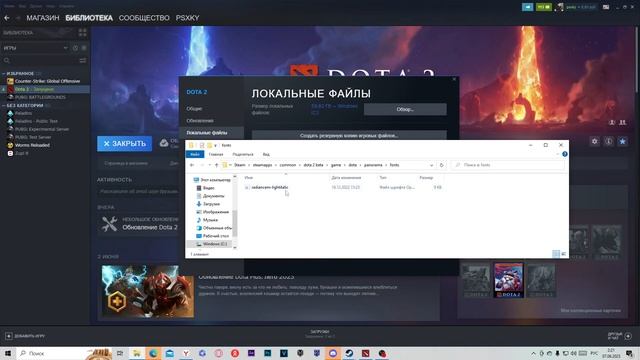Open the Файл tab in Explorer
Screen dimensions: 640x360
[x=195, y=154]
